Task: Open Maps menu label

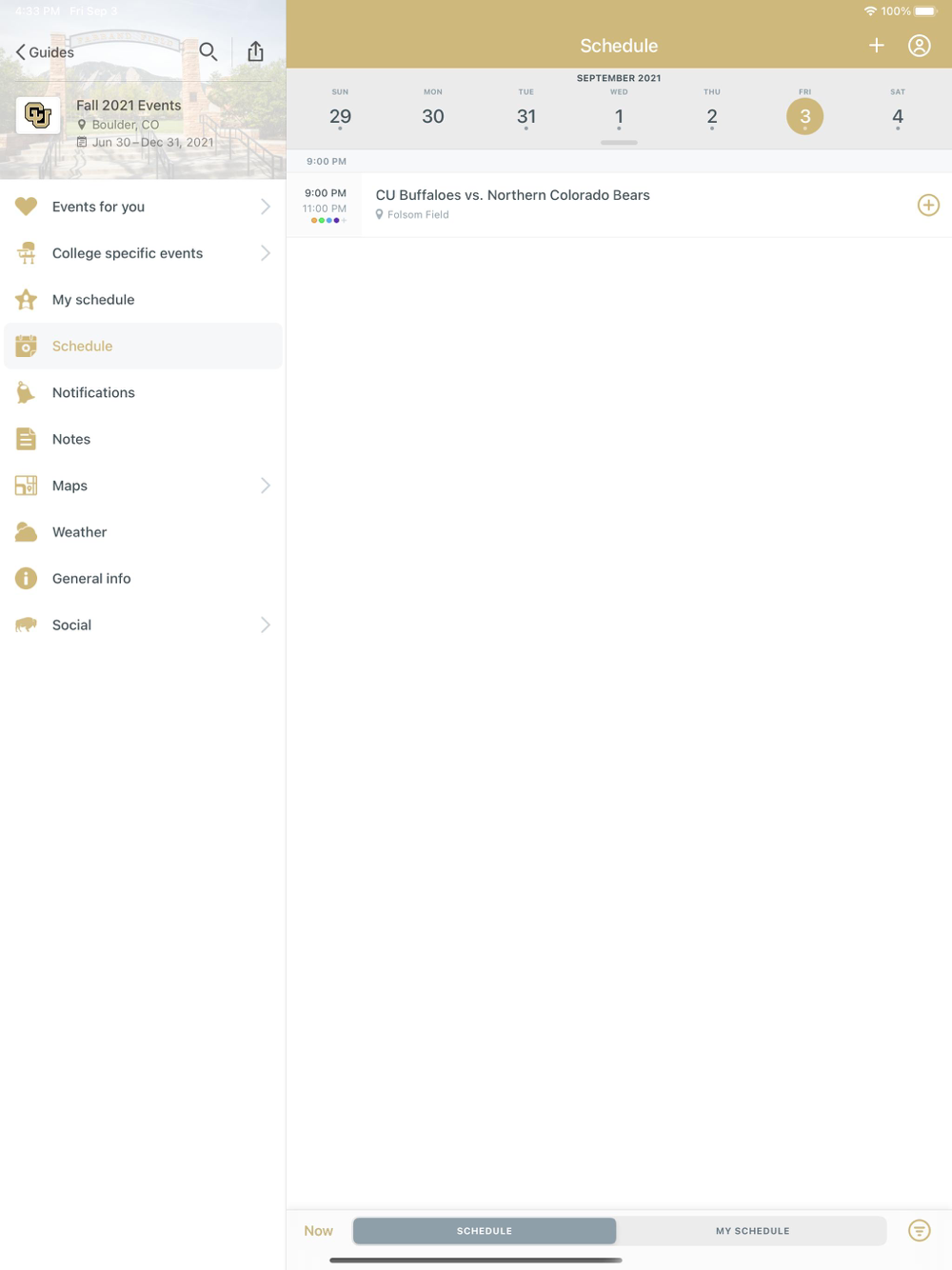Action: coord(69,486)
